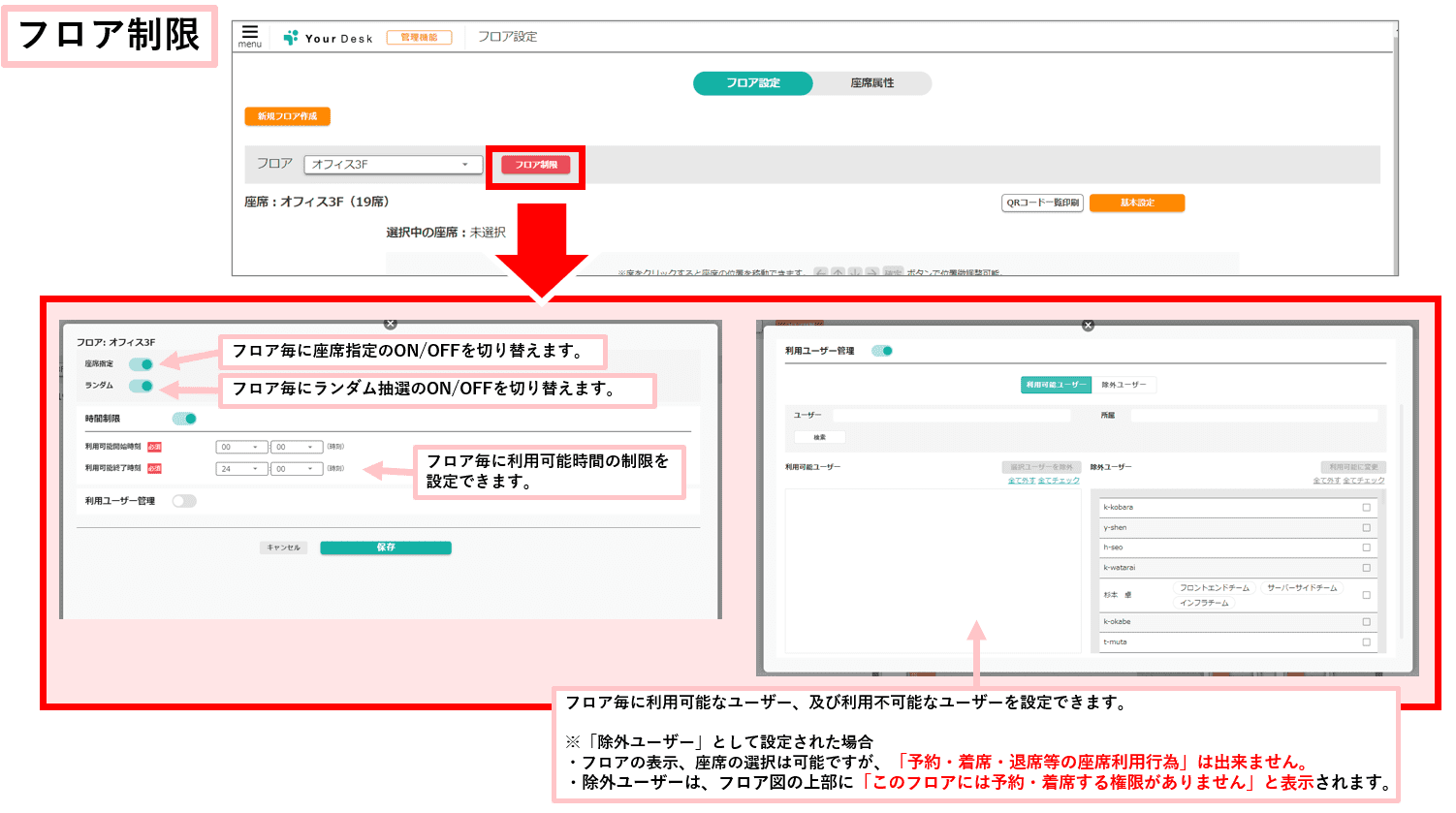Open the hamburger menu icon
1456x813 pixels.
250,35
